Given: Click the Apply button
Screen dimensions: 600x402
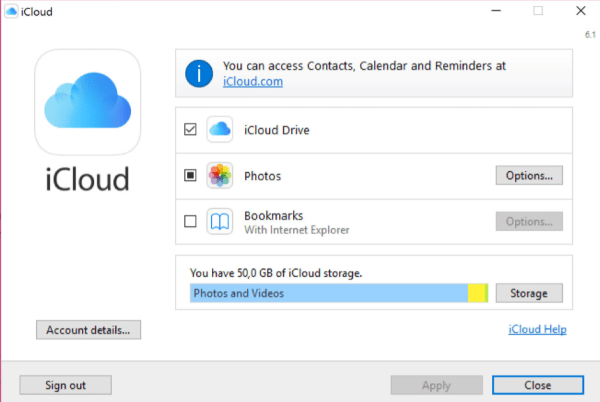Looking at the screenshot, I should (436, 385).
